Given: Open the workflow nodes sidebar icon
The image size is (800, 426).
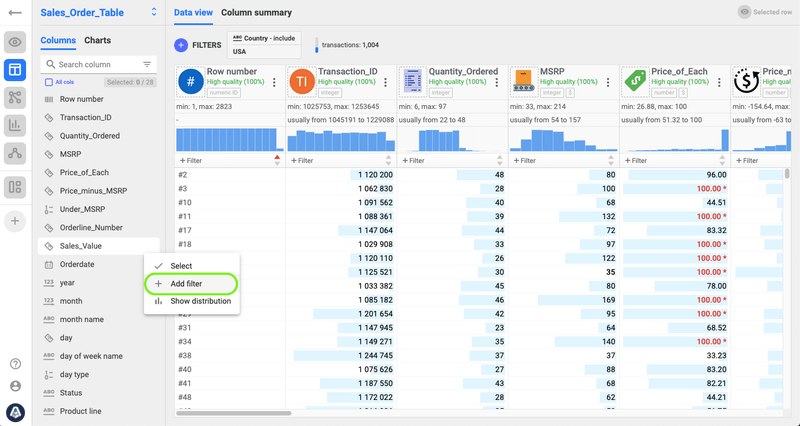Looking at the screenshot, I should coord(15,97).
